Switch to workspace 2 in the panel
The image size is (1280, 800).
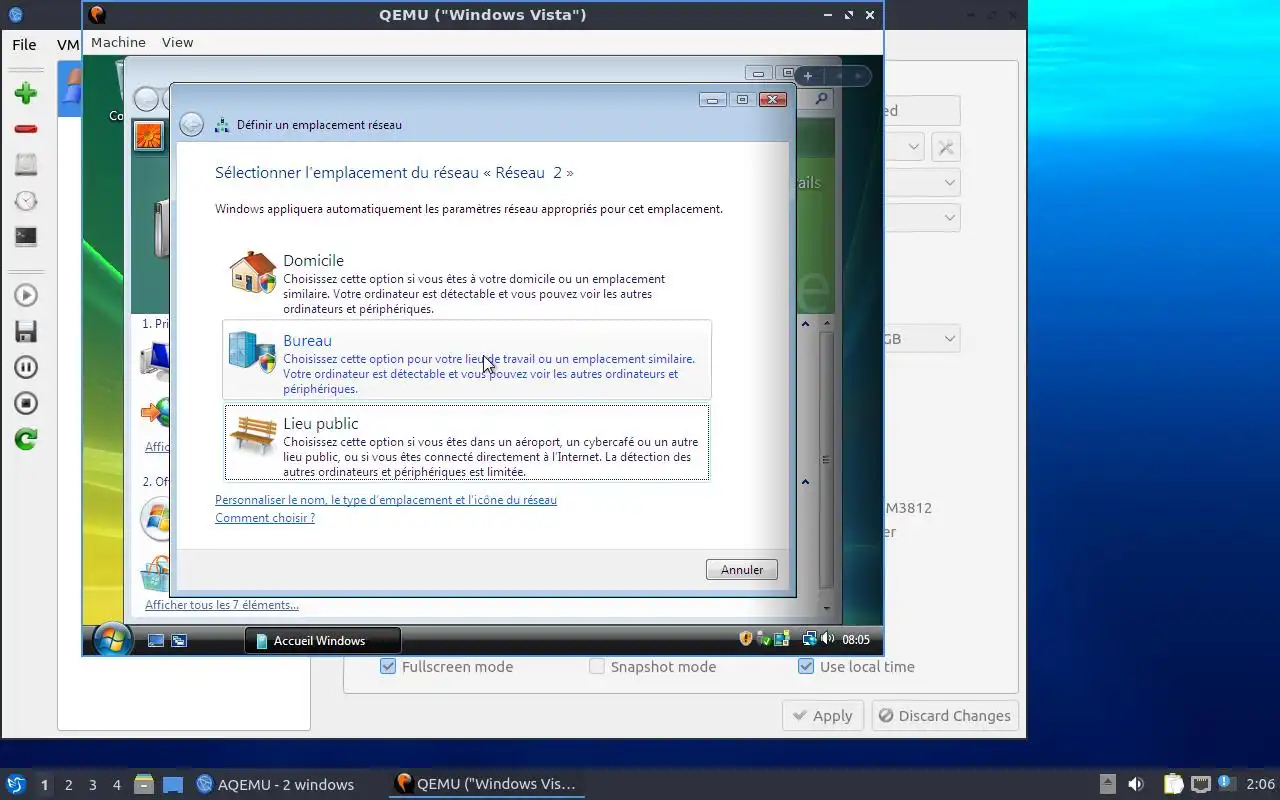69,785
